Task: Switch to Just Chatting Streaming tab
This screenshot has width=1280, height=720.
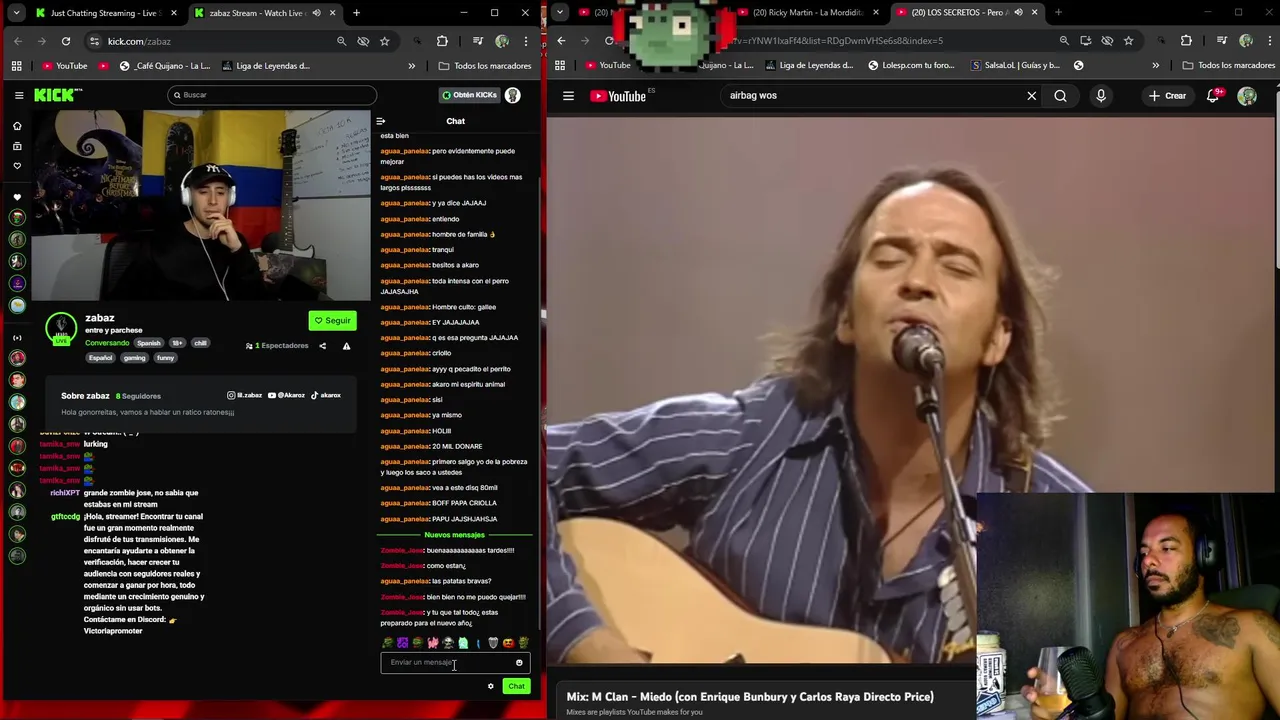Action: (x=104, y=13)
